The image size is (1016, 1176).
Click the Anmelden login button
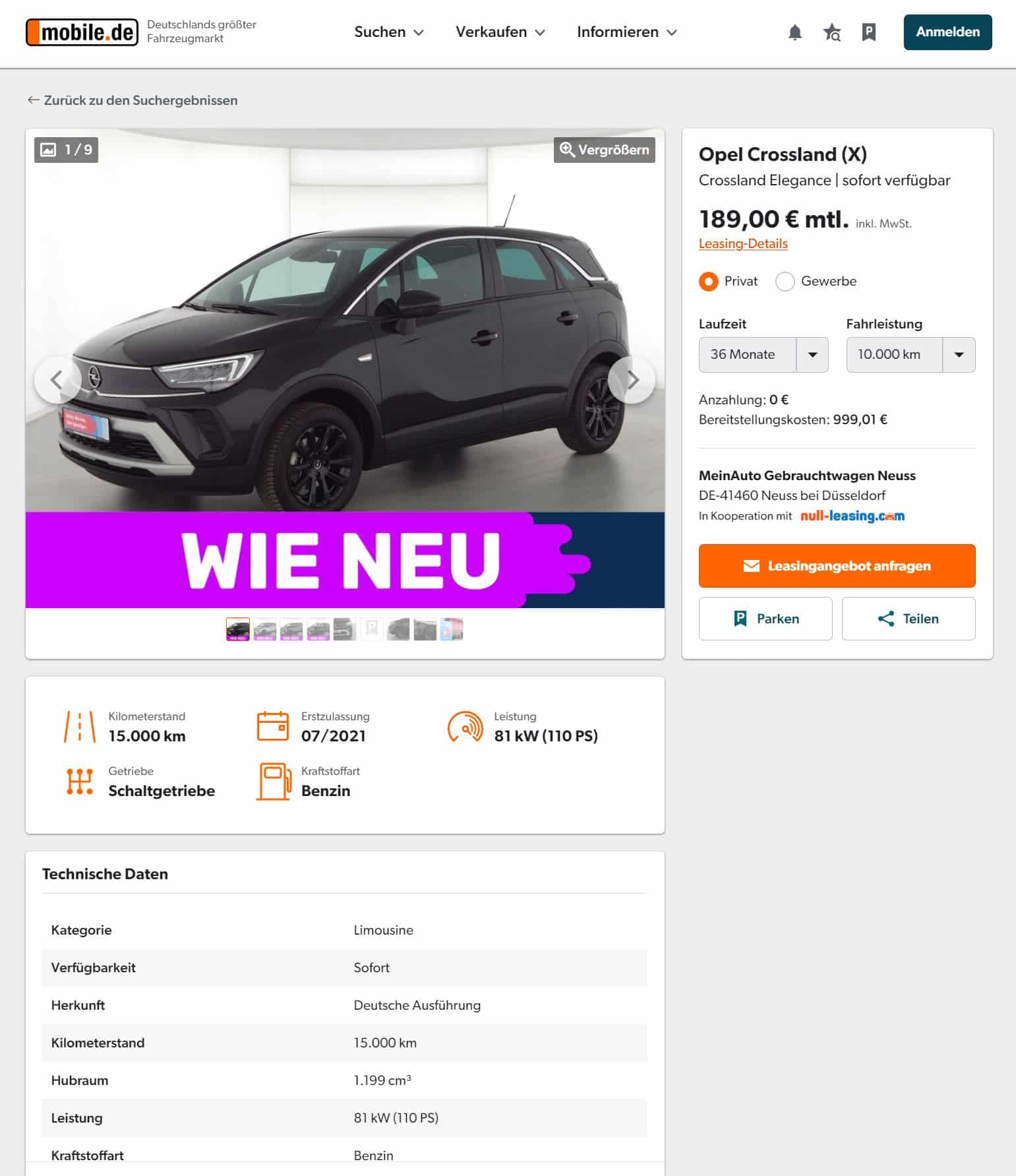(x=947, y=32)
